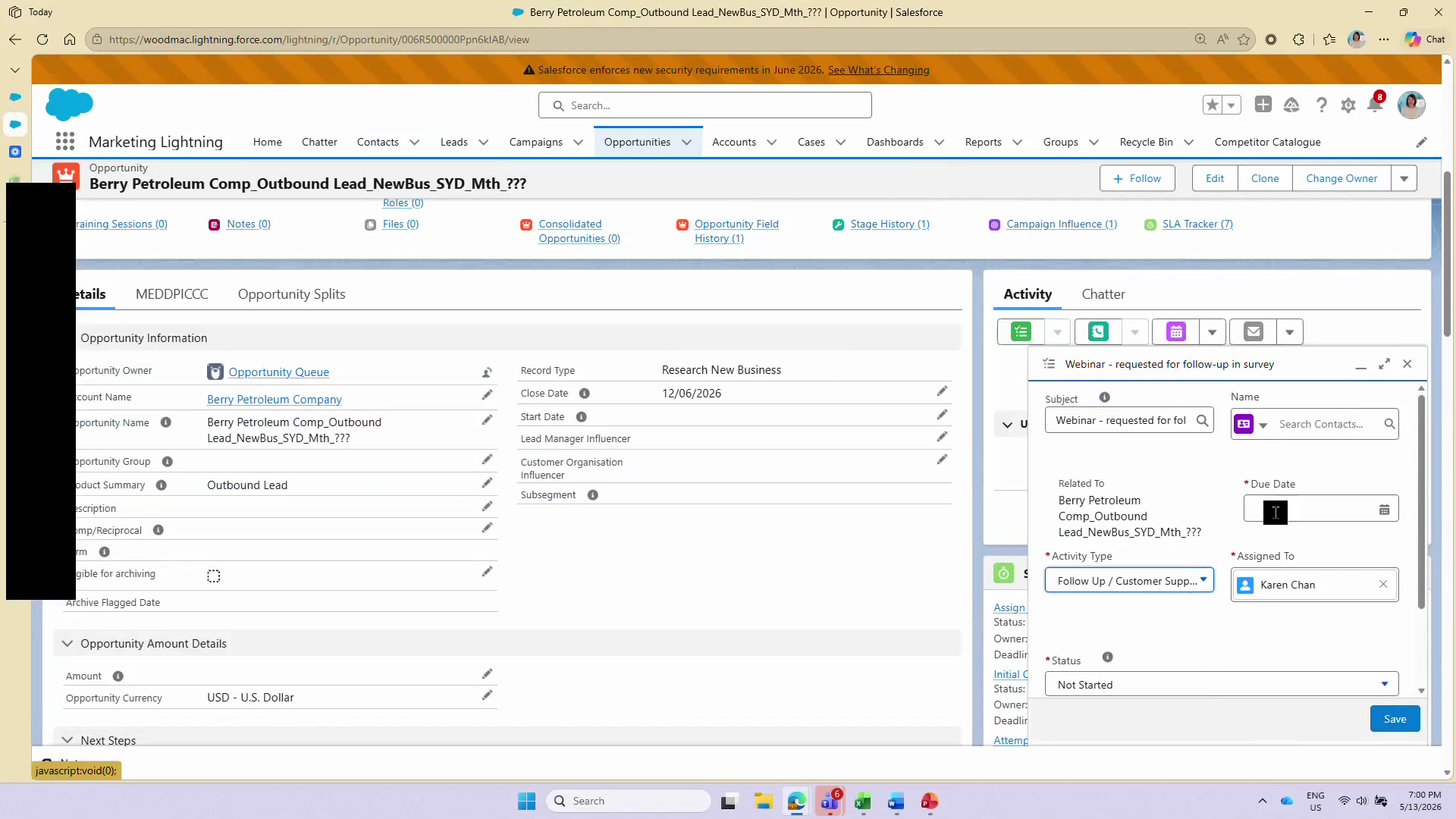
Task: Open the Berry Petroleum Company account link
Action: (x=274, y=400)
